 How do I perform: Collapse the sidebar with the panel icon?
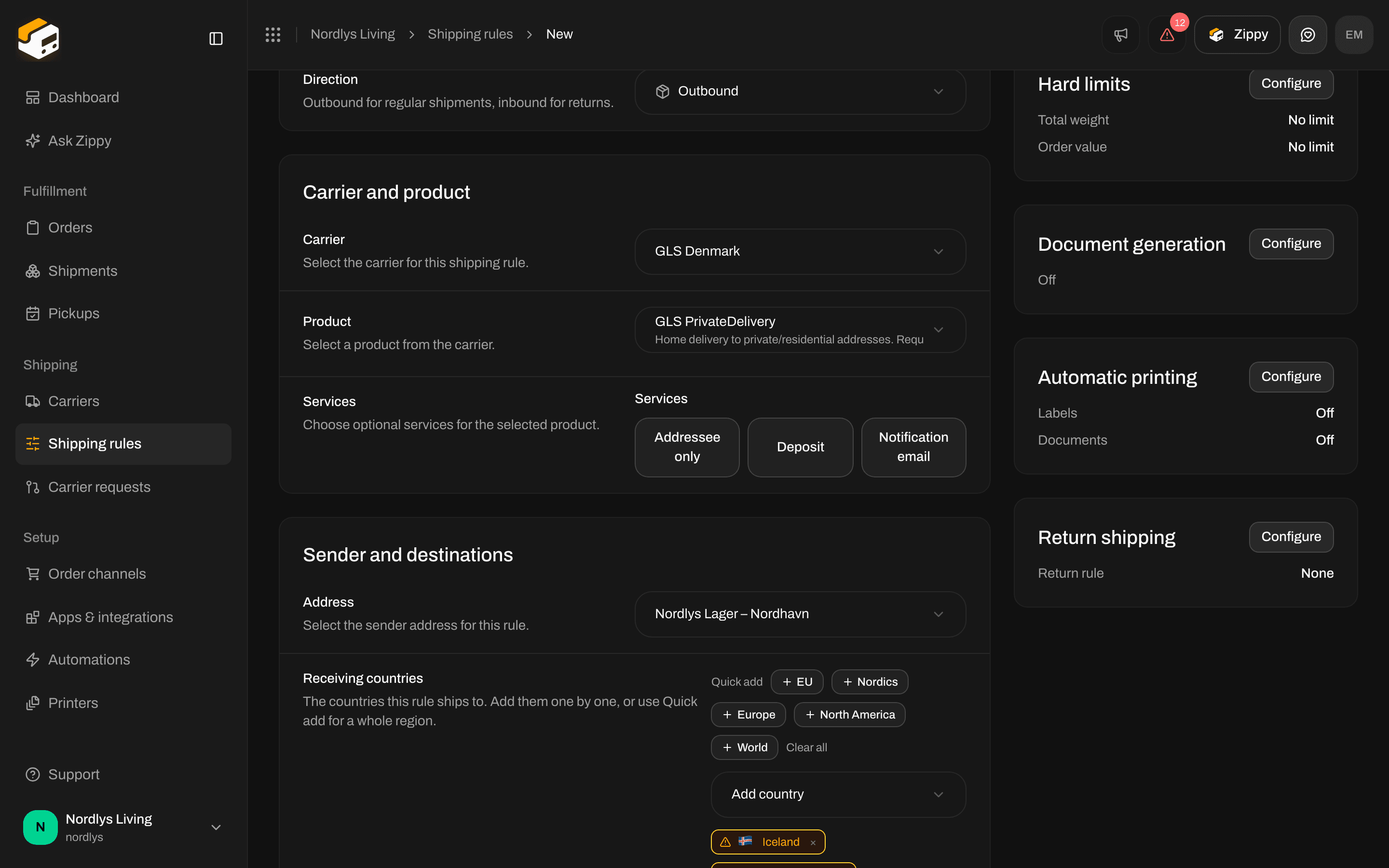point(216,39)
